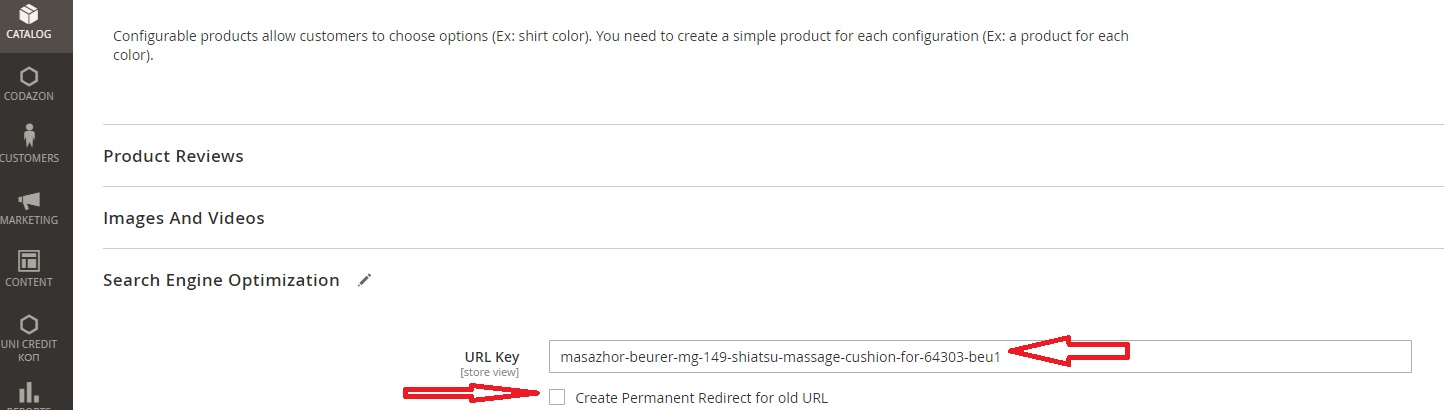This screenshot has height=410, width=1444.
Task: Click the Reports bar chart icon
Action: 29,391
